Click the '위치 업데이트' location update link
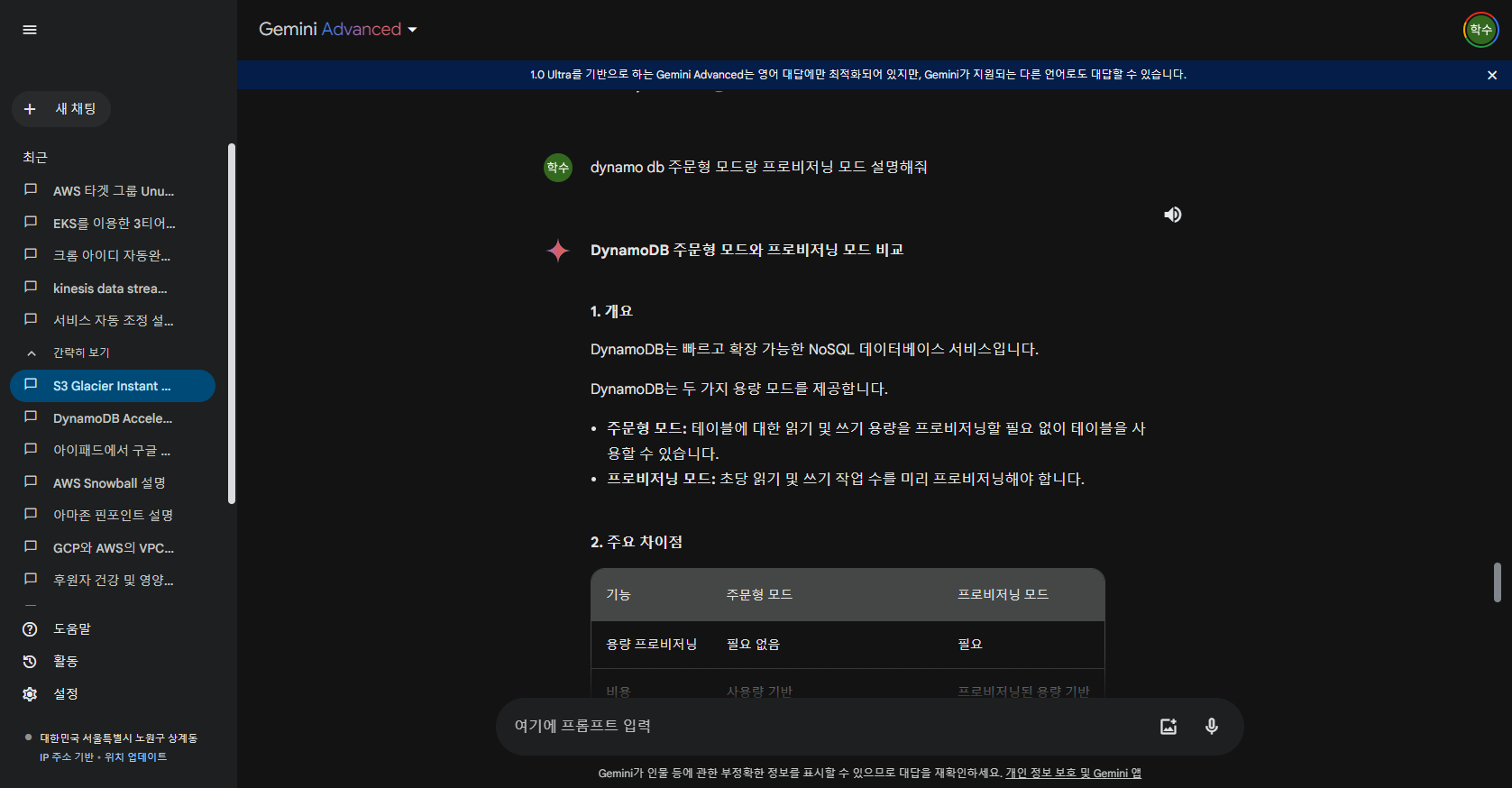Viewport: 1512px width, 788px height. [x=135, y=757]
